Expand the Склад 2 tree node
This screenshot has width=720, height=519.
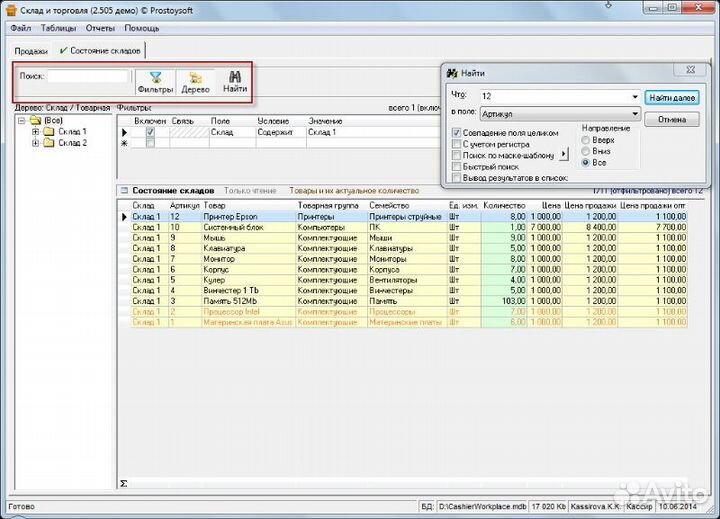point(36,143)
